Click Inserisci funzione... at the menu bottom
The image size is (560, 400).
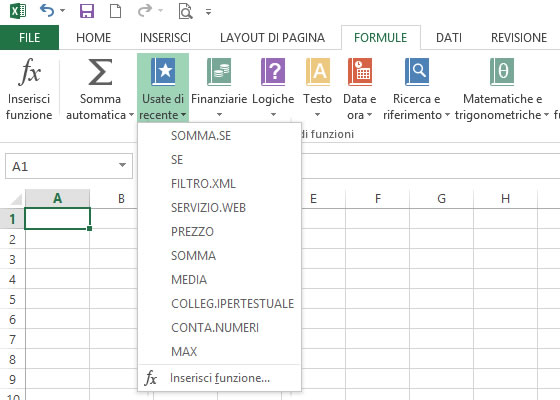[x=219, y=378]
